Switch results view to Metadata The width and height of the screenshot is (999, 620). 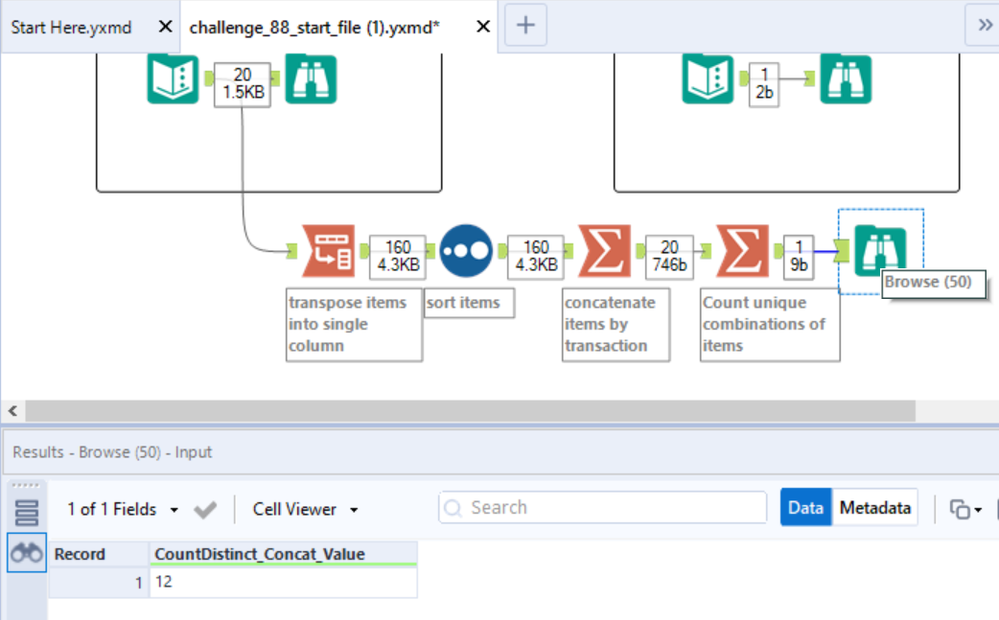pyautogui.click(x=875, y=508)
